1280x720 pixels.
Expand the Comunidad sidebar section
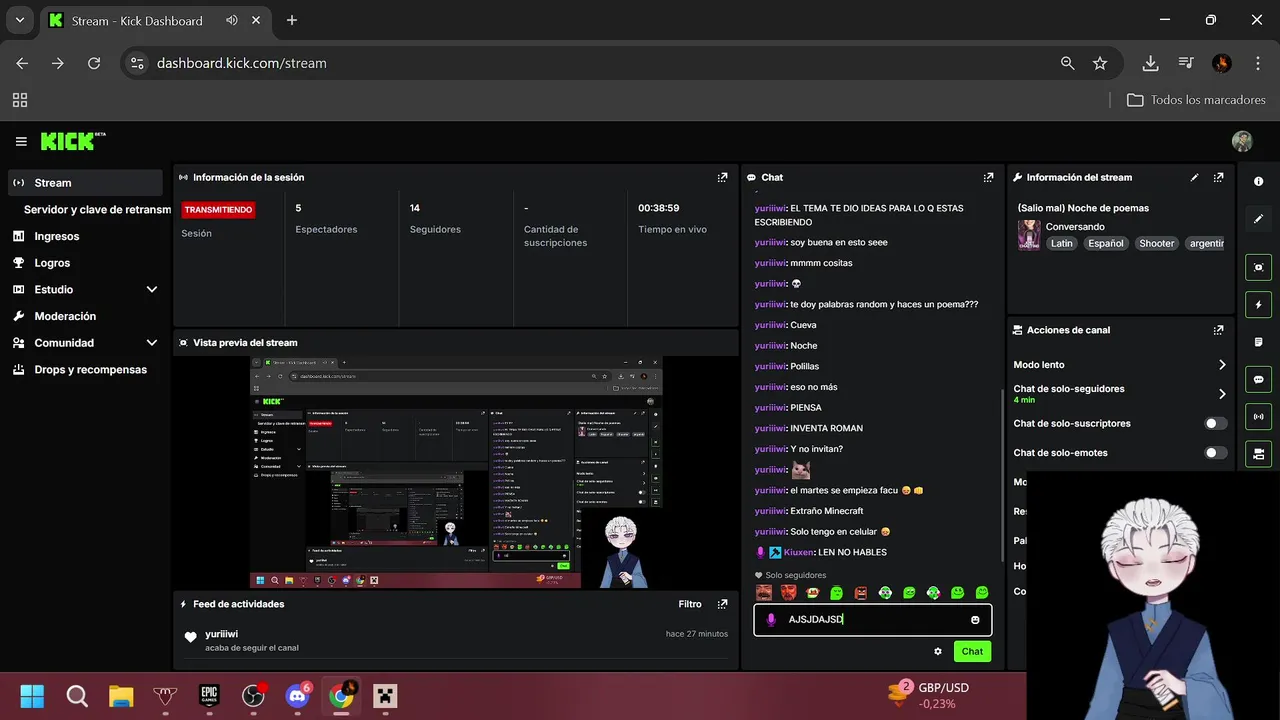(x=152, y=343)
